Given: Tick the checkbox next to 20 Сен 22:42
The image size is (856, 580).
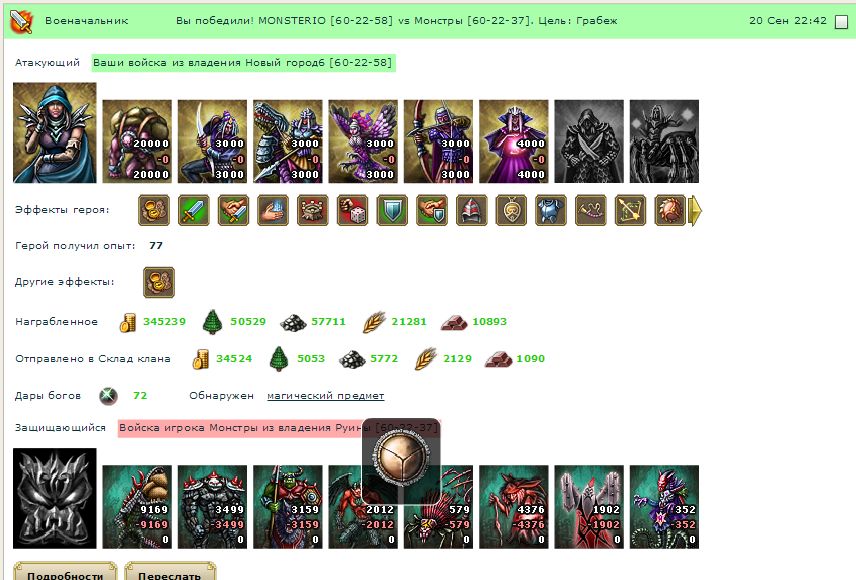Looking at the screenshot, I should point(841,22).
